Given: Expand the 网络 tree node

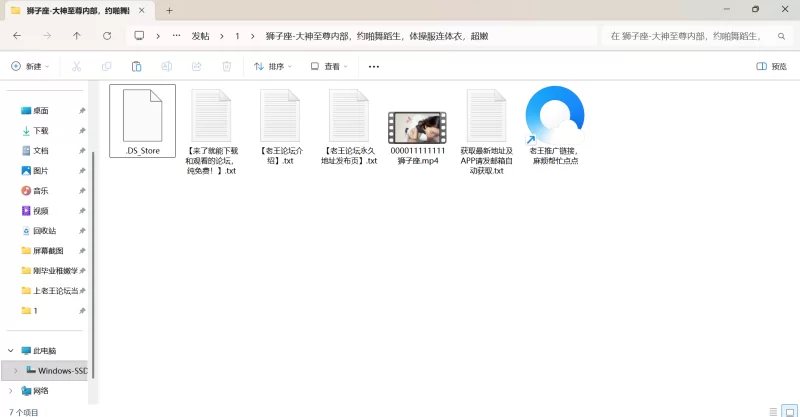Looking at the screenshot, I should click(x=11, y=391).
